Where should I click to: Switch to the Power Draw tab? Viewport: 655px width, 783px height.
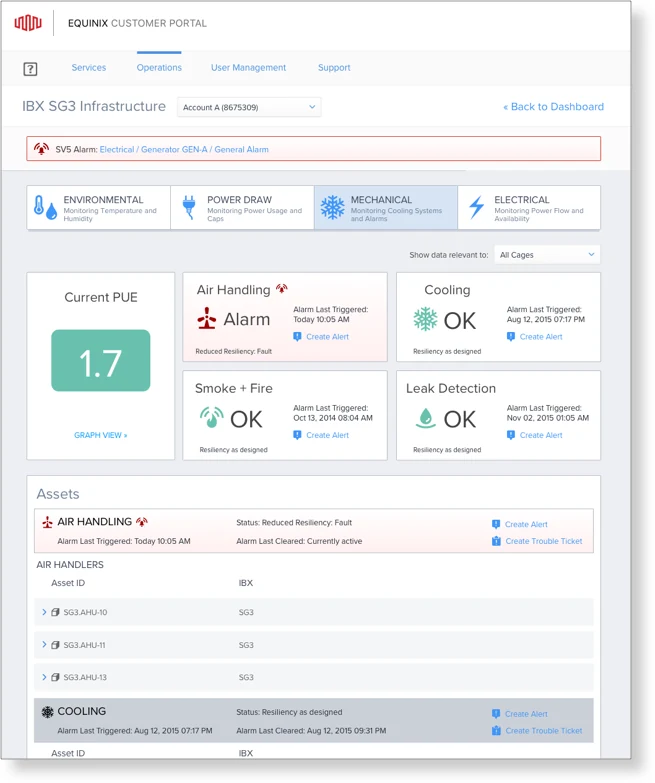[242, 208]
